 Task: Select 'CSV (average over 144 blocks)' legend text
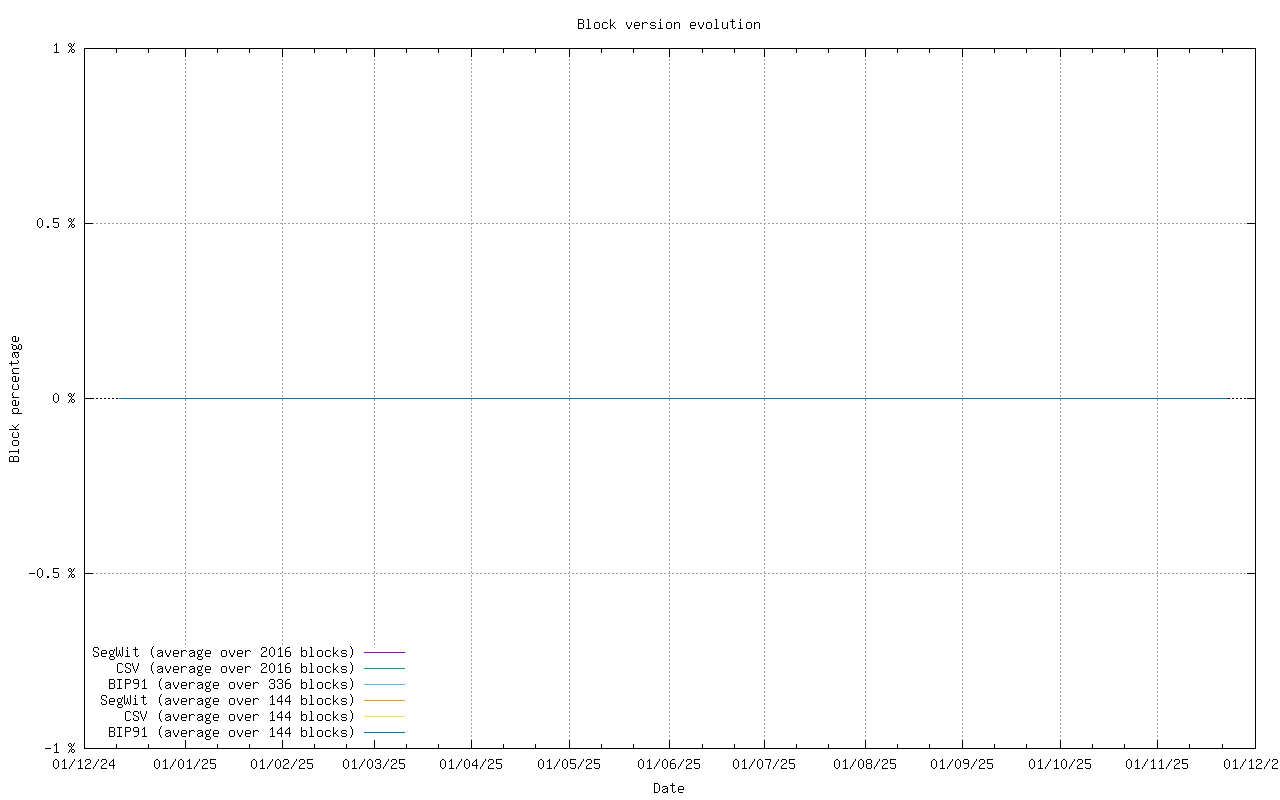[239, 716]
